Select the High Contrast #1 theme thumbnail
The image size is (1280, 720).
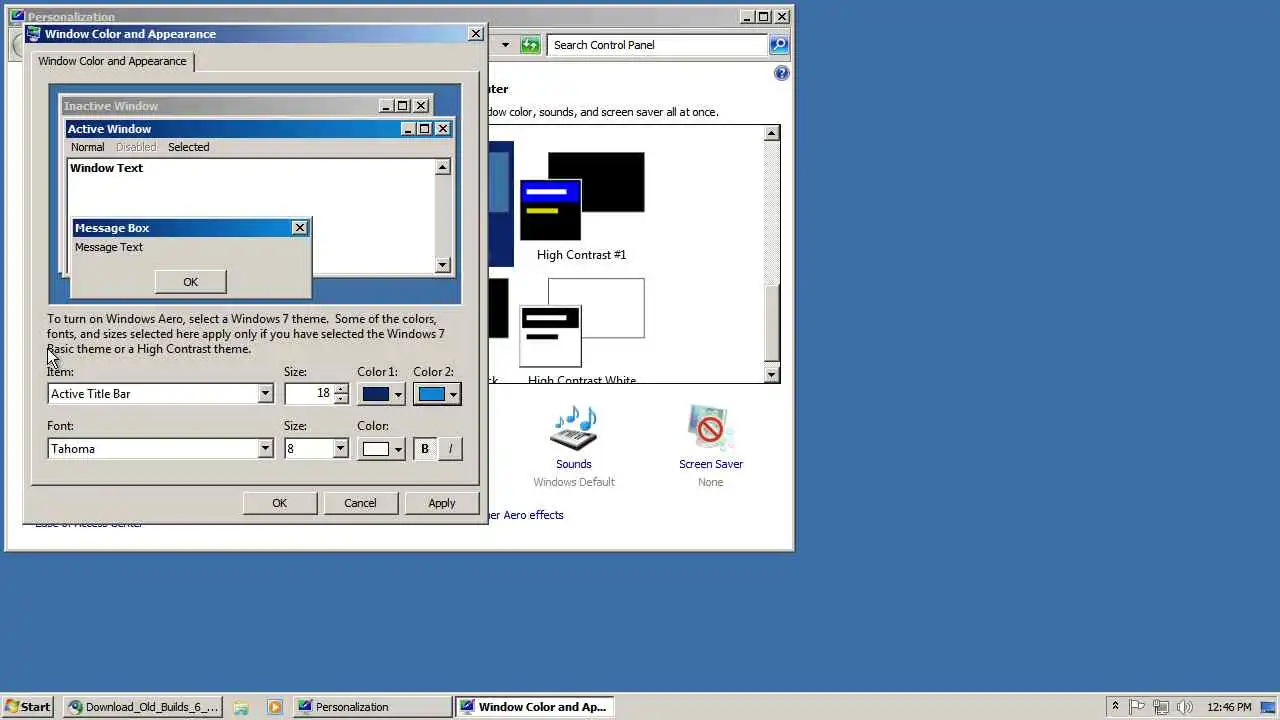tap(581, 196)
